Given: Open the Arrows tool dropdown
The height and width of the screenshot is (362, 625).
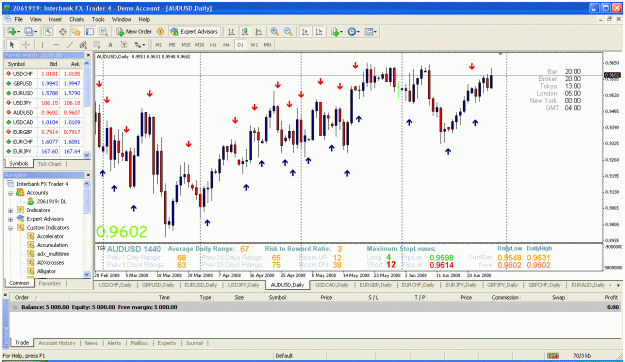Looking at the screenshot, I should (x=140, y=45).
